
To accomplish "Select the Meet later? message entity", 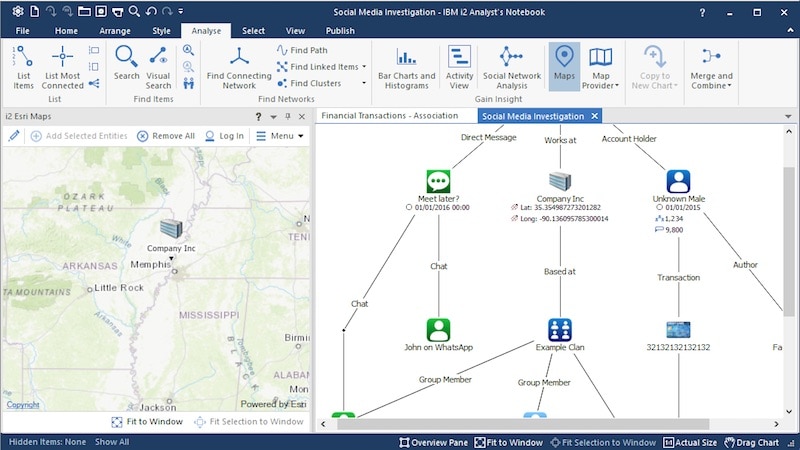I will pyautogui.click(x=438, y=182).
